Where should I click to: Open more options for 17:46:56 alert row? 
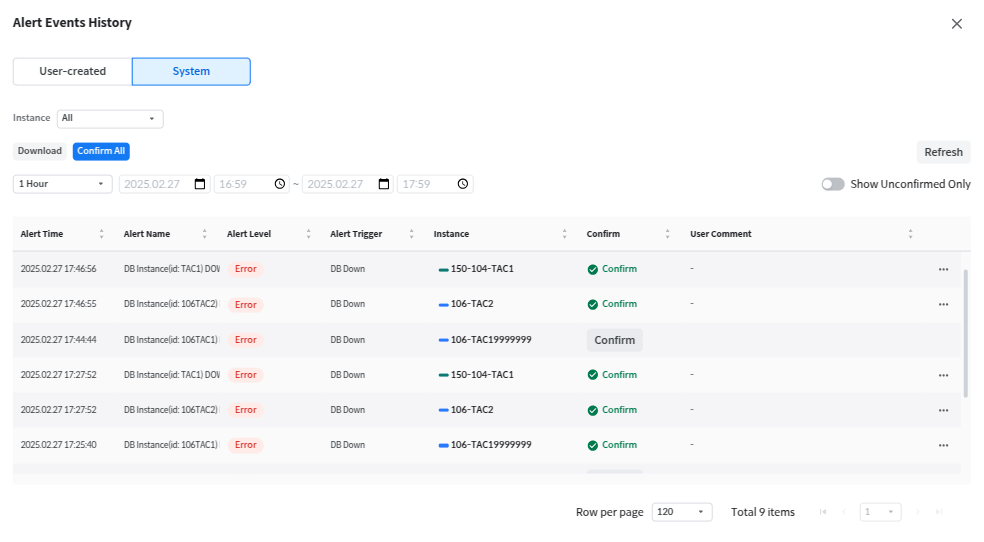click(x=943, y=269)
